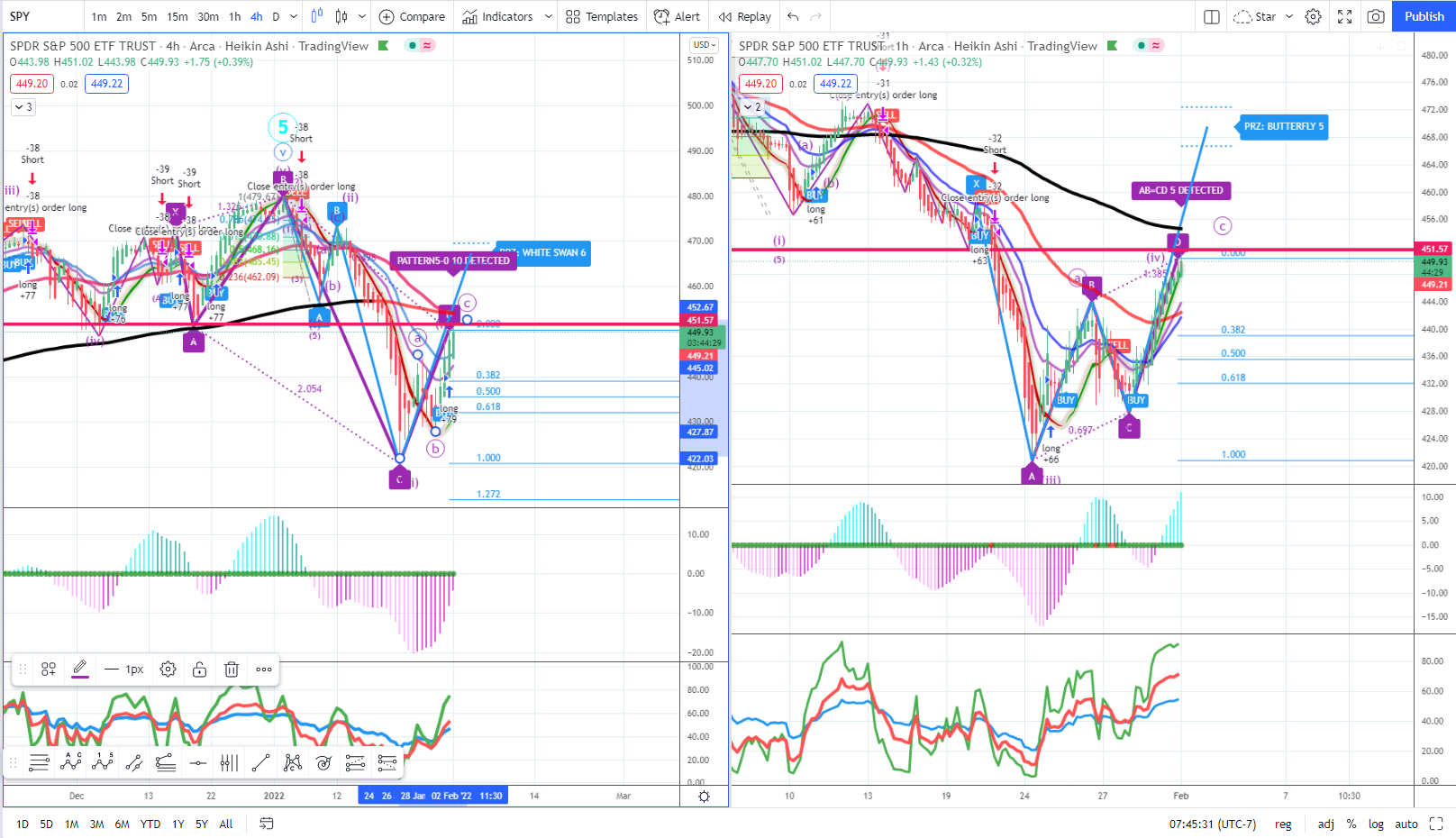Open drawing templates icon in floating toolbar
The height and width of the screenshot is (838, 1456).
point(49,669)
